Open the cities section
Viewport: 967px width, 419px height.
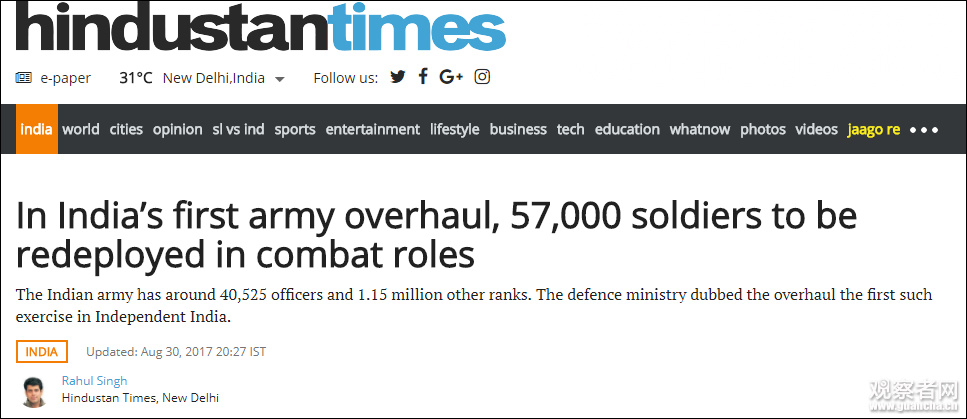pos(126,129)
